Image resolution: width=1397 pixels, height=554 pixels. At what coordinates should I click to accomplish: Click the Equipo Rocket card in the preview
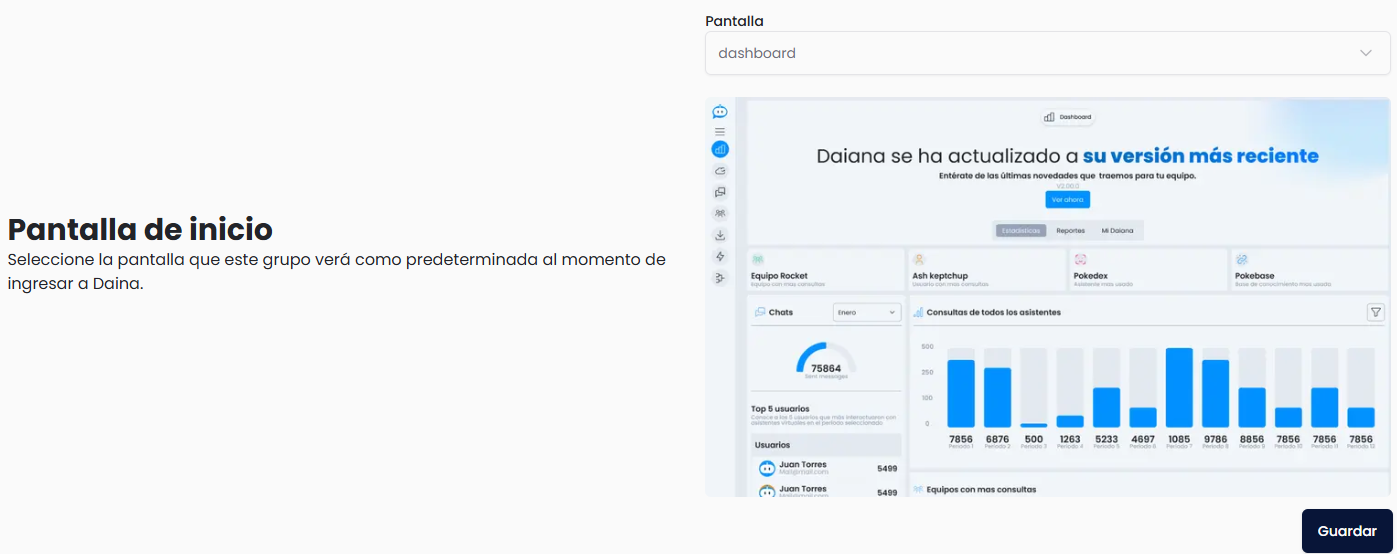click(826, 270)
